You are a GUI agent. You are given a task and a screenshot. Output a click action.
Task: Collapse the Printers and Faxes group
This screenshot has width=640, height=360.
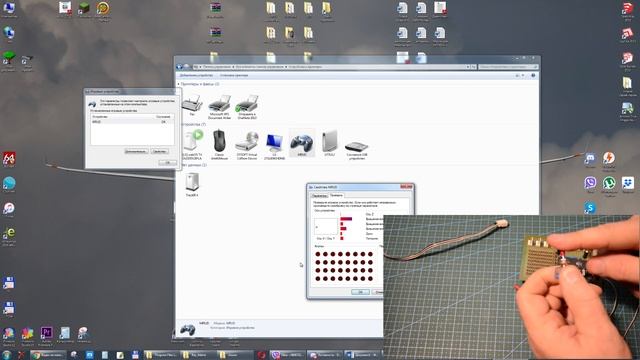tap(178, 84)
